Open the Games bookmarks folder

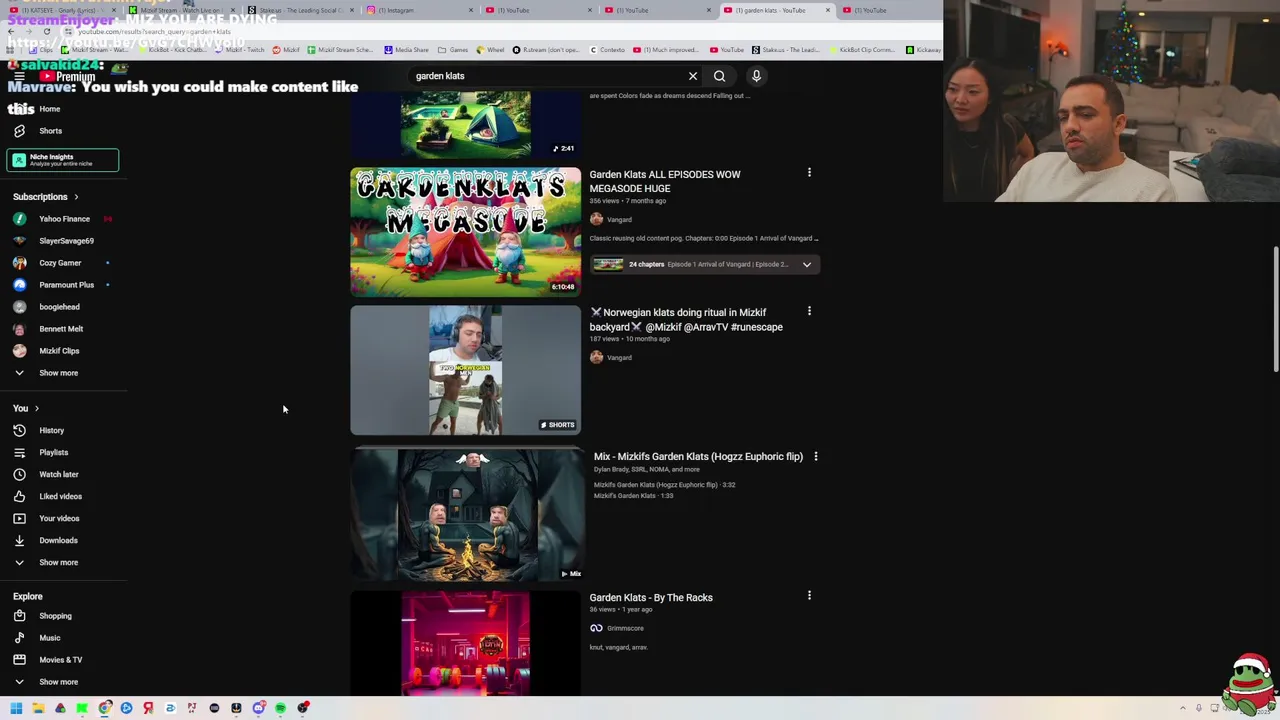(453, 50)
